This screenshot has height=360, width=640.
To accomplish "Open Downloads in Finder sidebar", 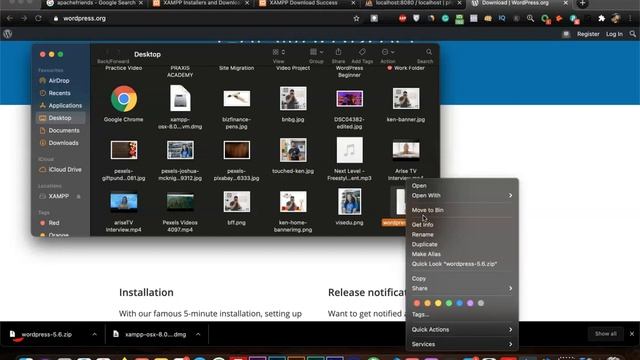I will point(63,143).
